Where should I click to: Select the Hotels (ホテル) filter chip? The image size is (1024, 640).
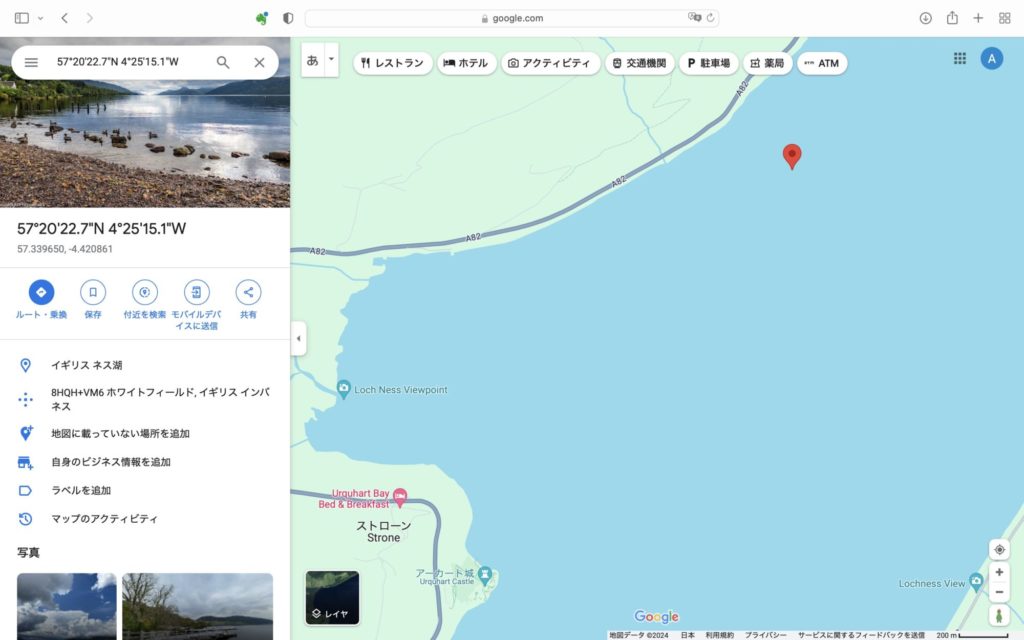tap(466, 63)
